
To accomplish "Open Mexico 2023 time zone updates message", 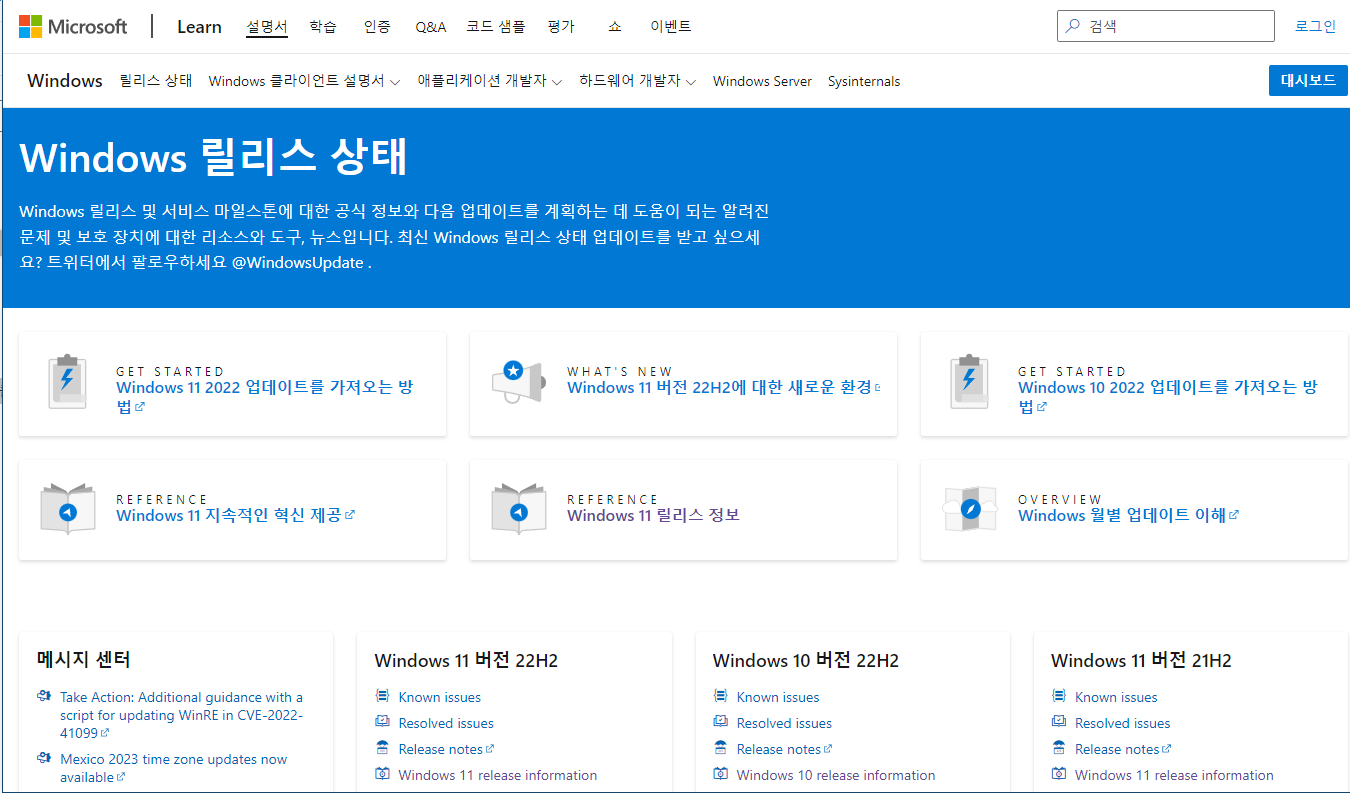I will [x=173, y=768].
